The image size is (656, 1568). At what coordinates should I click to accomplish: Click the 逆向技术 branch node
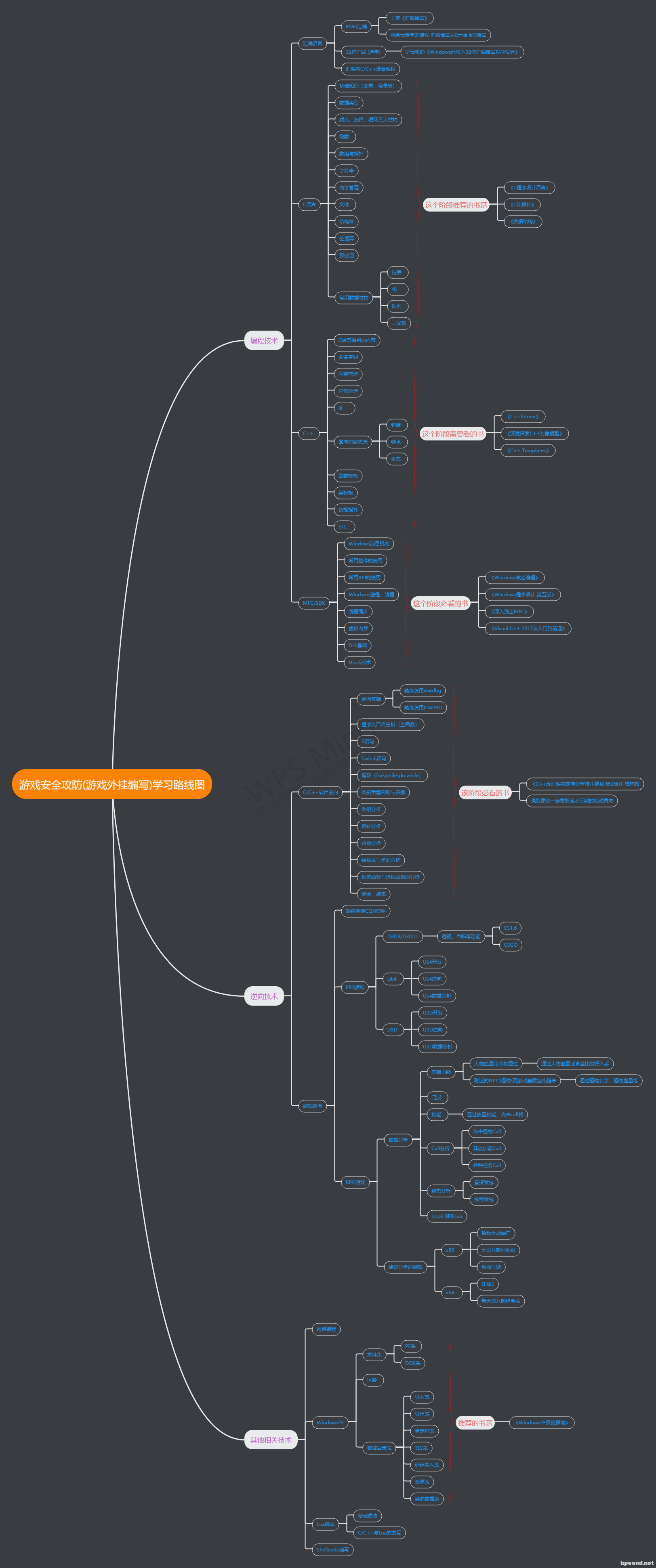(x=264, y=996)
